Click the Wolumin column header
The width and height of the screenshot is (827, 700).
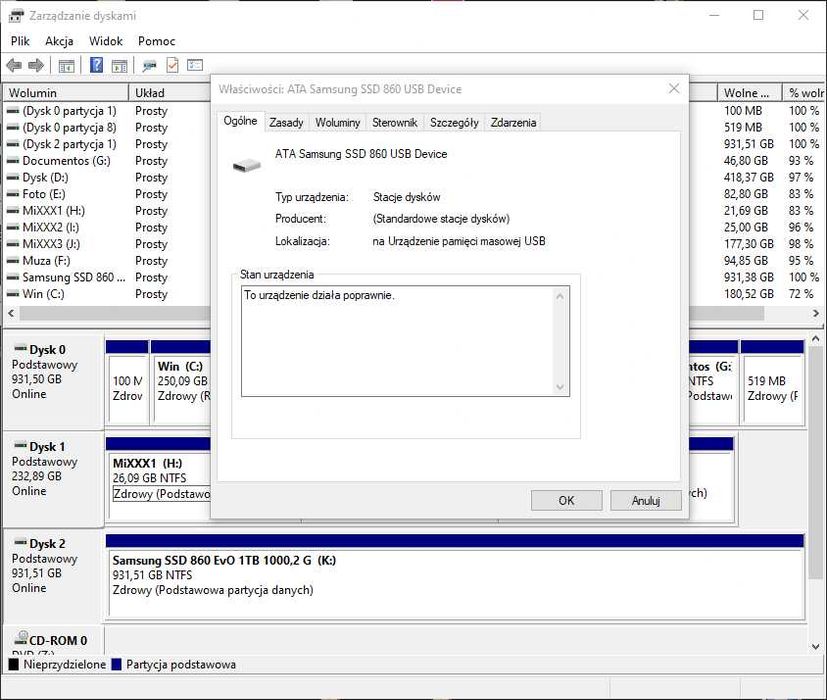[x=66, y=93]
